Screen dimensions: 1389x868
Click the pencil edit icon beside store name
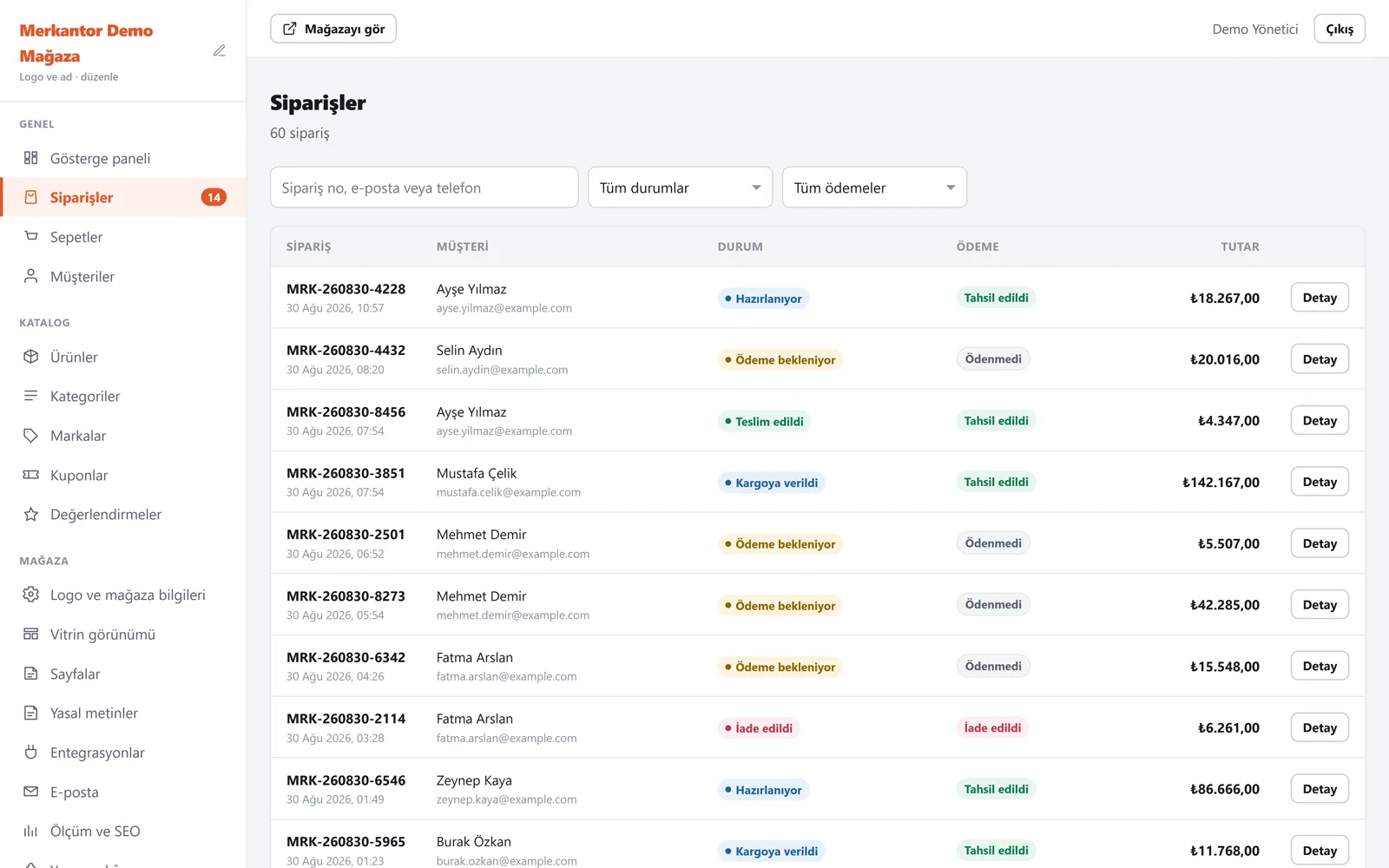[x=220, y=51]
